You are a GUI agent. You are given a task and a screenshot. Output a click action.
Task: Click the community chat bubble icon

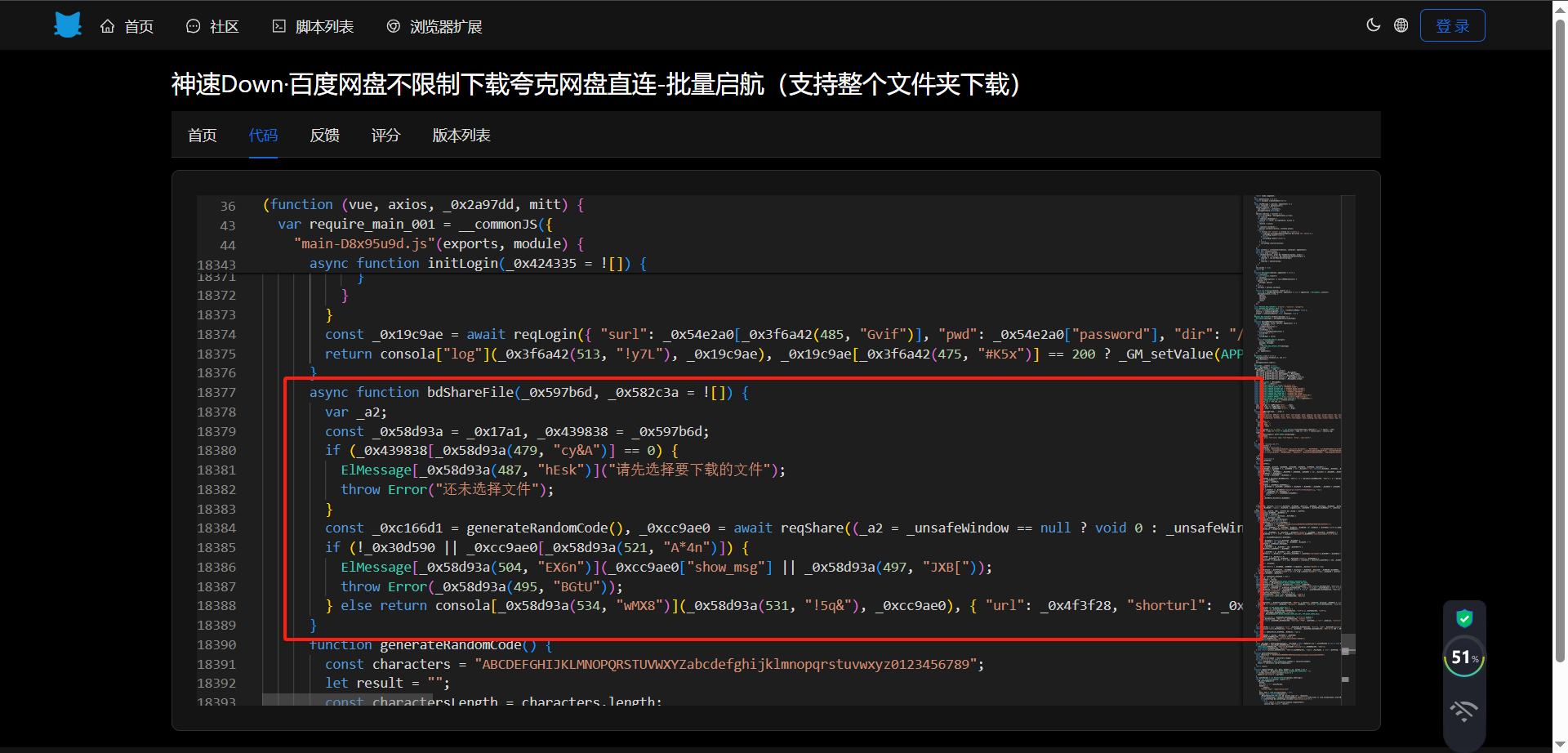click(x=194, y=27)
